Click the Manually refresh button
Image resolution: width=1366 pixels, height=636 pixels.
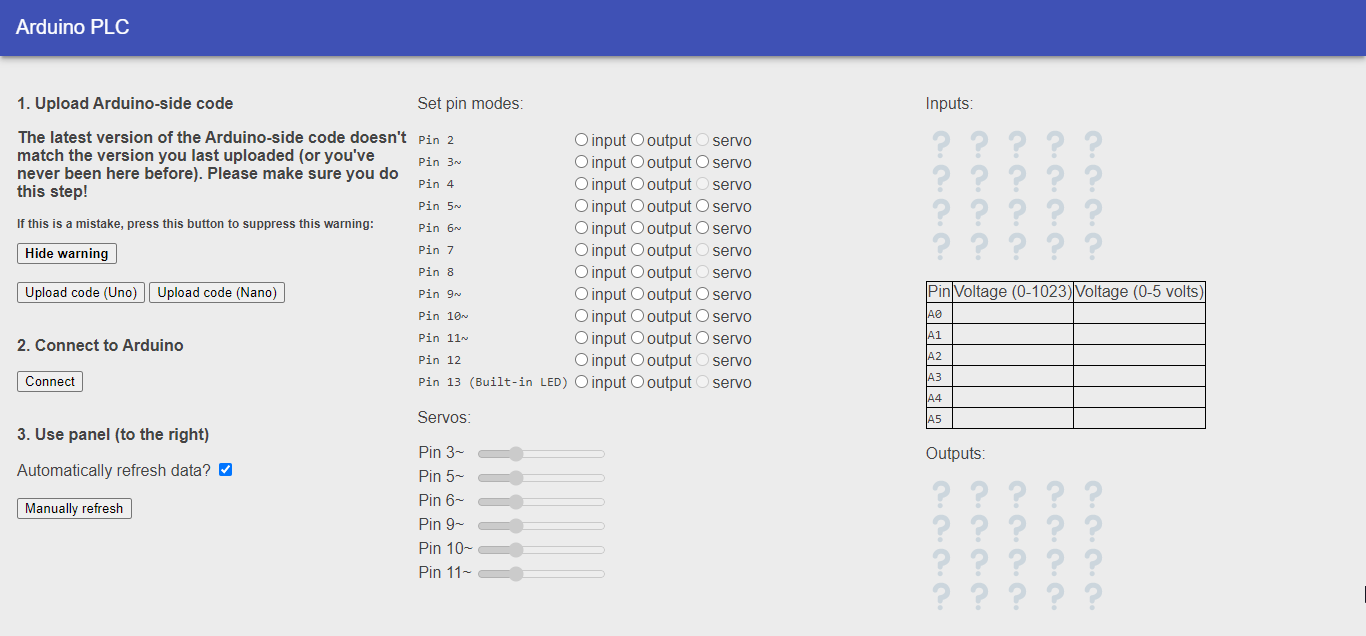[x=74, y=509]
